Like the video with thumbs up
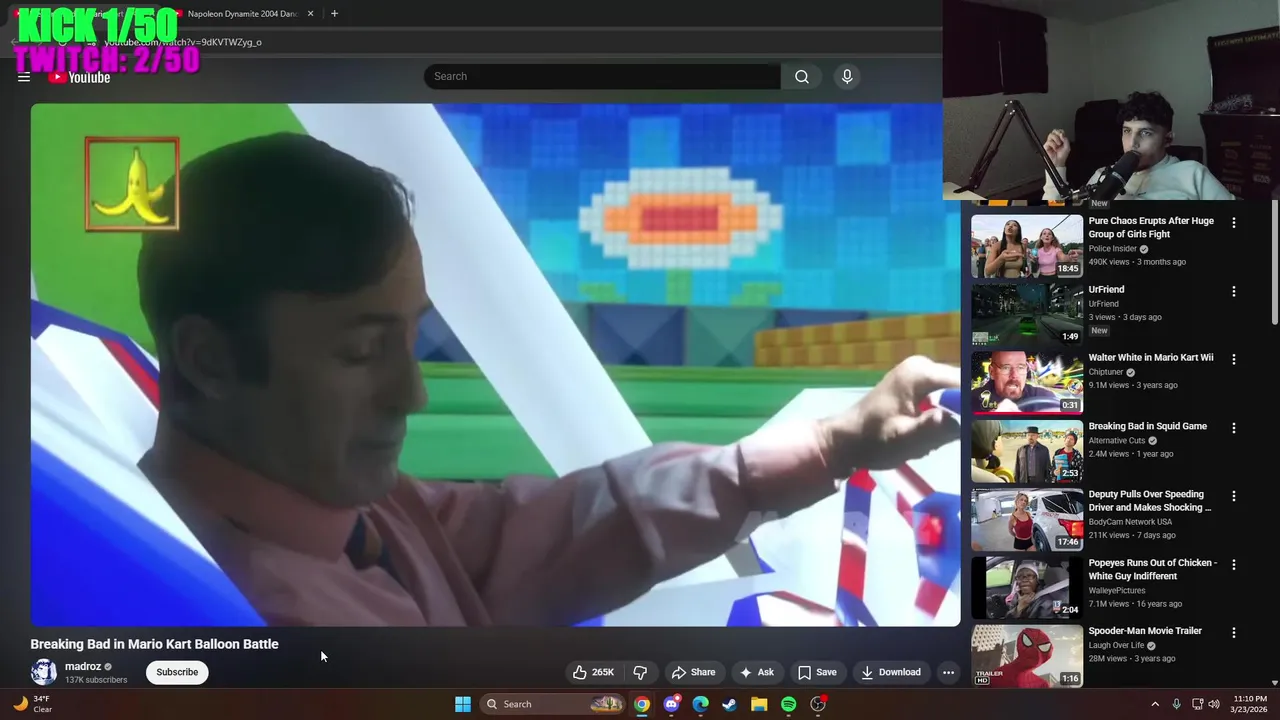1280x720 pixels. point(593,672)
